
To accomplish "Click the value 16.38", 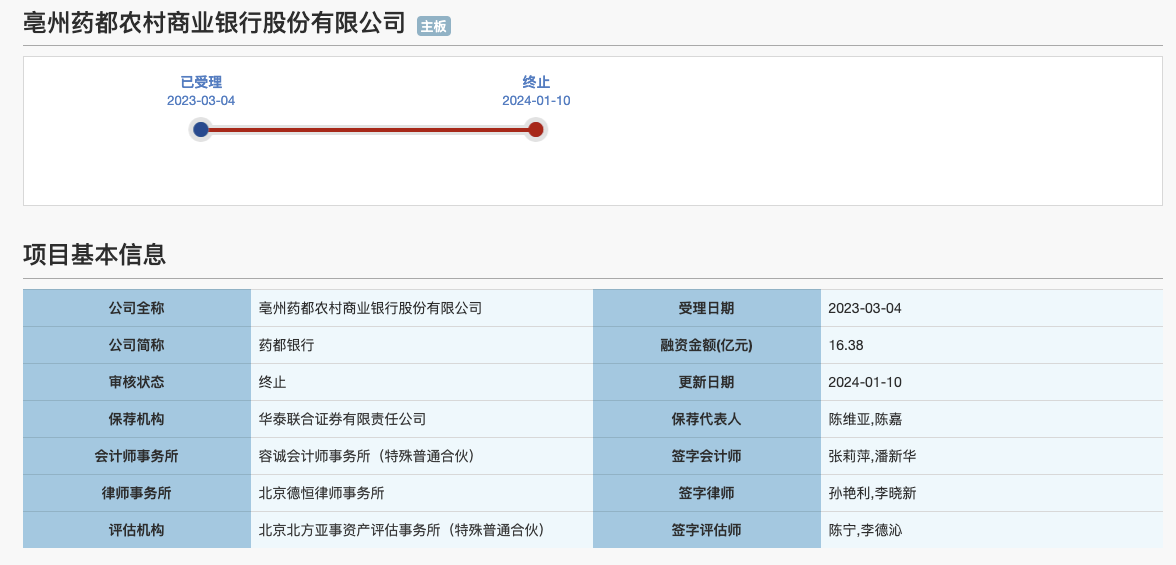I will tap(846, 345).
